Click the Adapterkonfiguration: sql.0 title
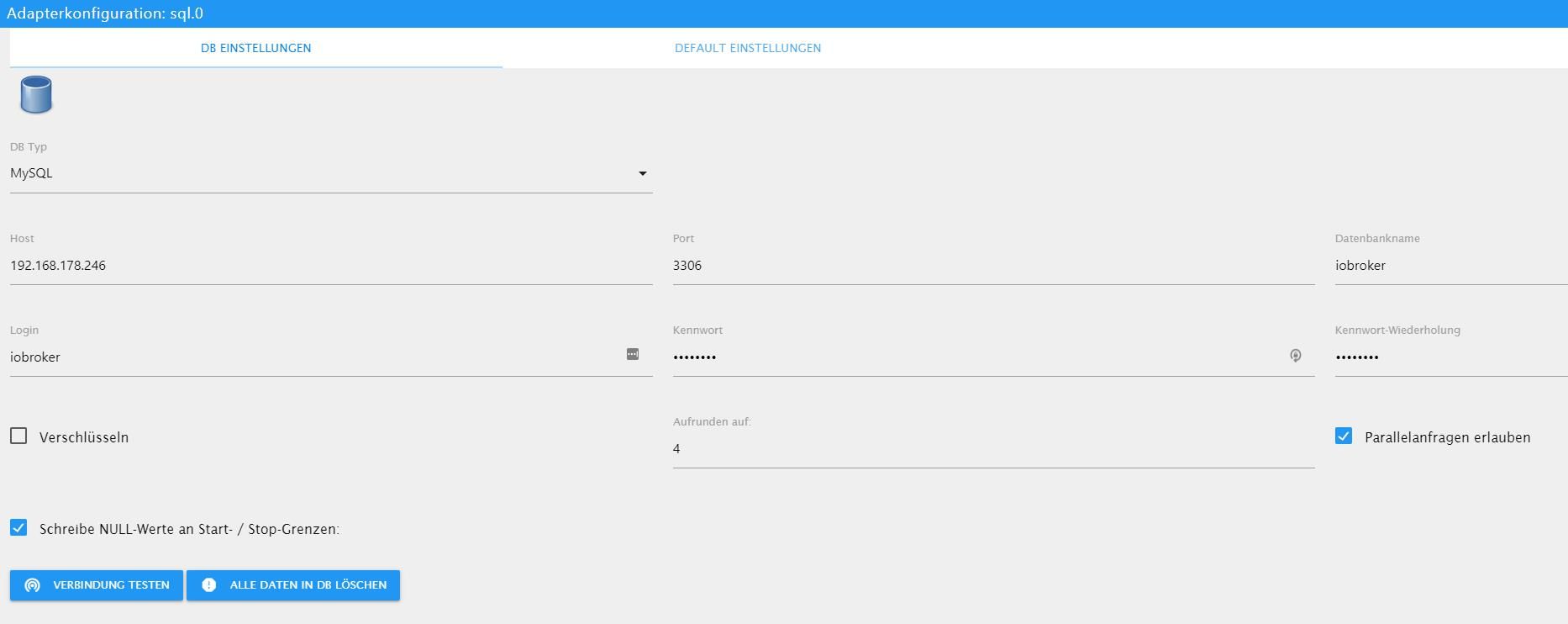This screenshot has width=1568, height=624. (x=105, y=13)
